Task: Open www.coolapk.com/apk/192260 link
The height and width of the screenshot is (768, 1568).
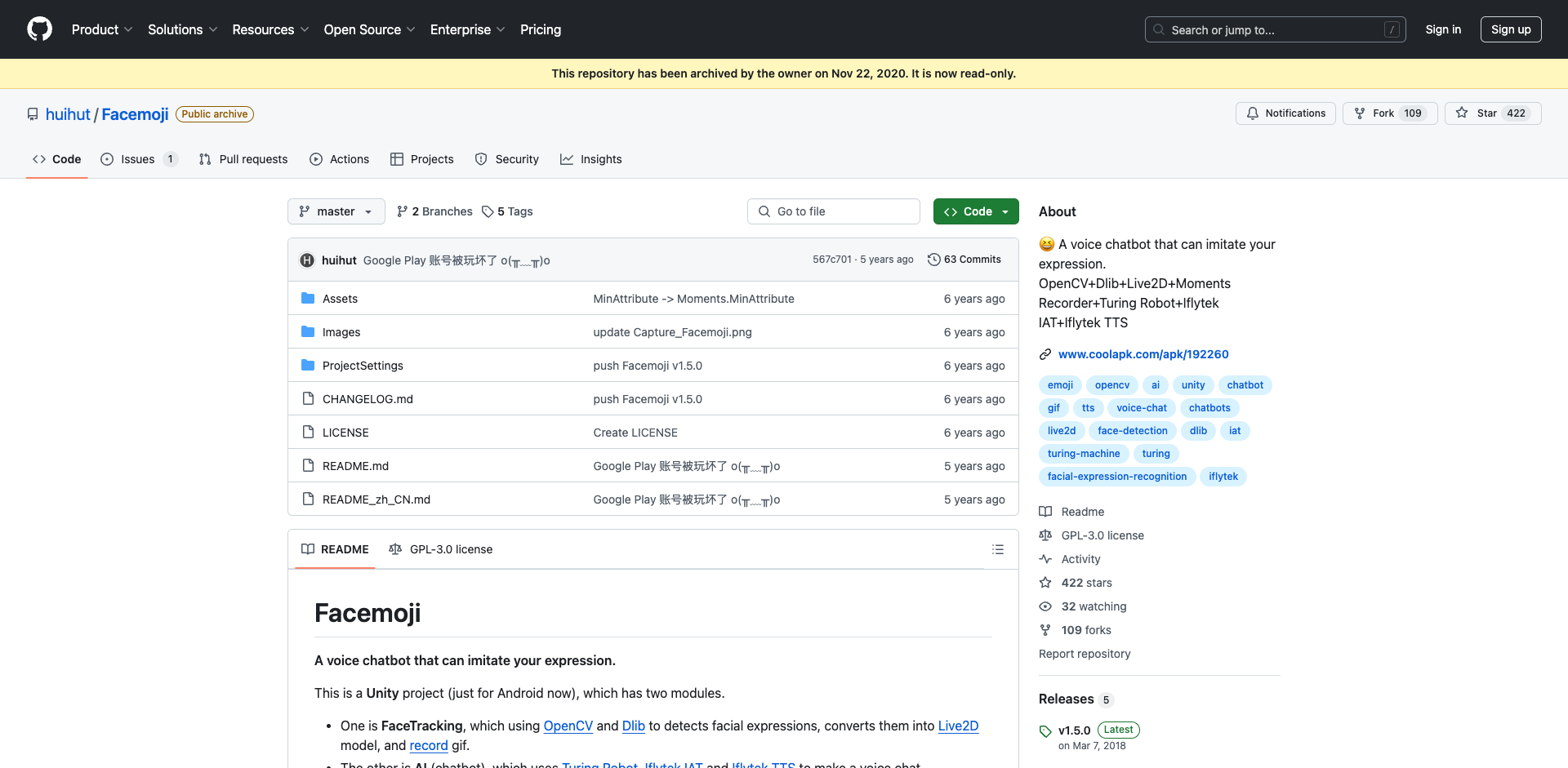Action: [x=1143, y=354]
